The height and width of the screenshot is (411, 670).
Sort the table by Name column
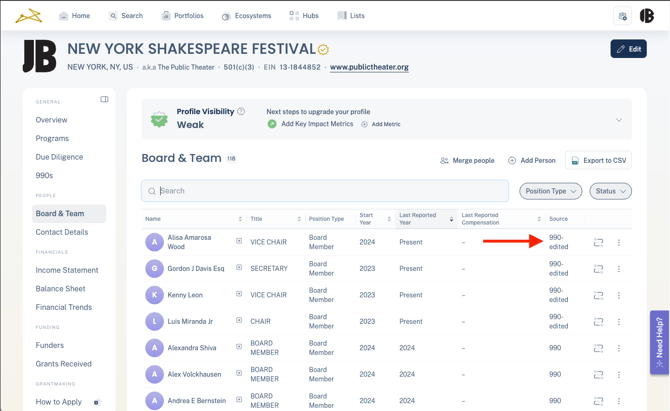[240, 219]
